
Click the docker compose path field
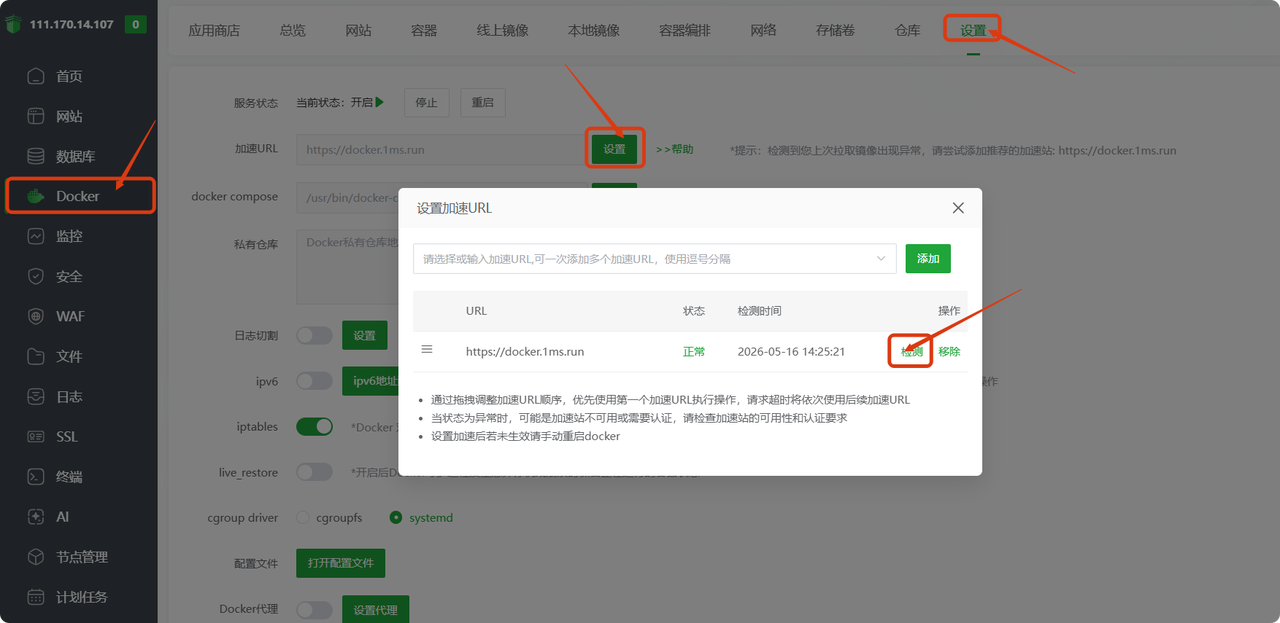[347, 197]
